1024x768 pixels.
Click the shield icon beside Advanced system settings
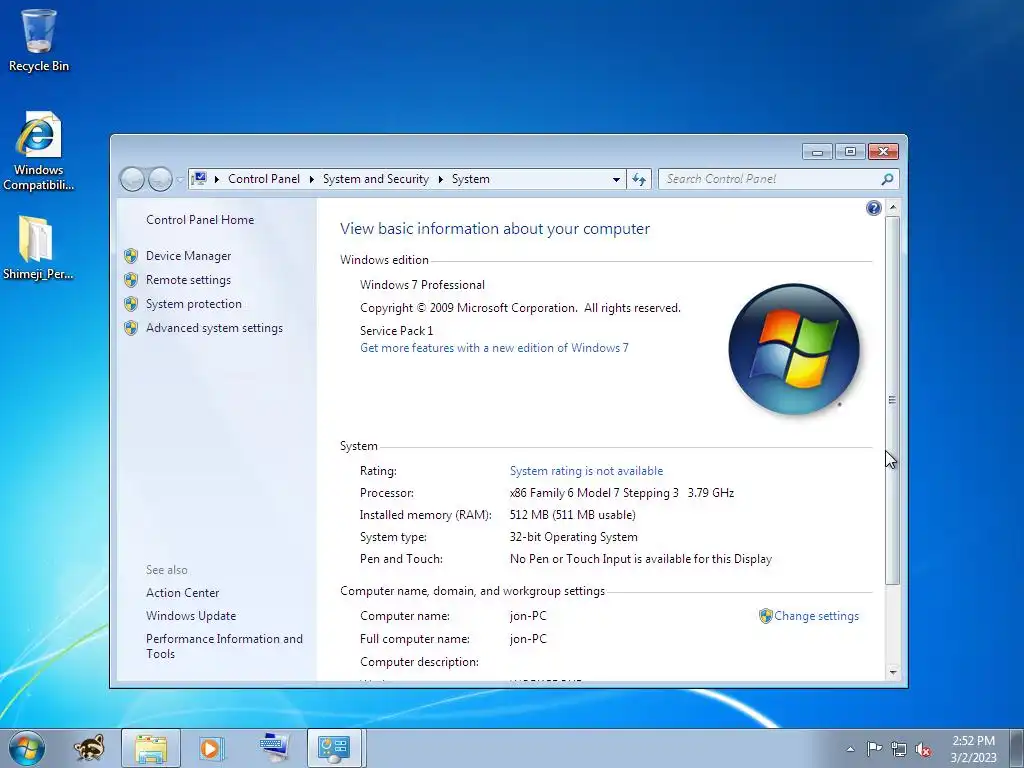[x=131, y=328]
